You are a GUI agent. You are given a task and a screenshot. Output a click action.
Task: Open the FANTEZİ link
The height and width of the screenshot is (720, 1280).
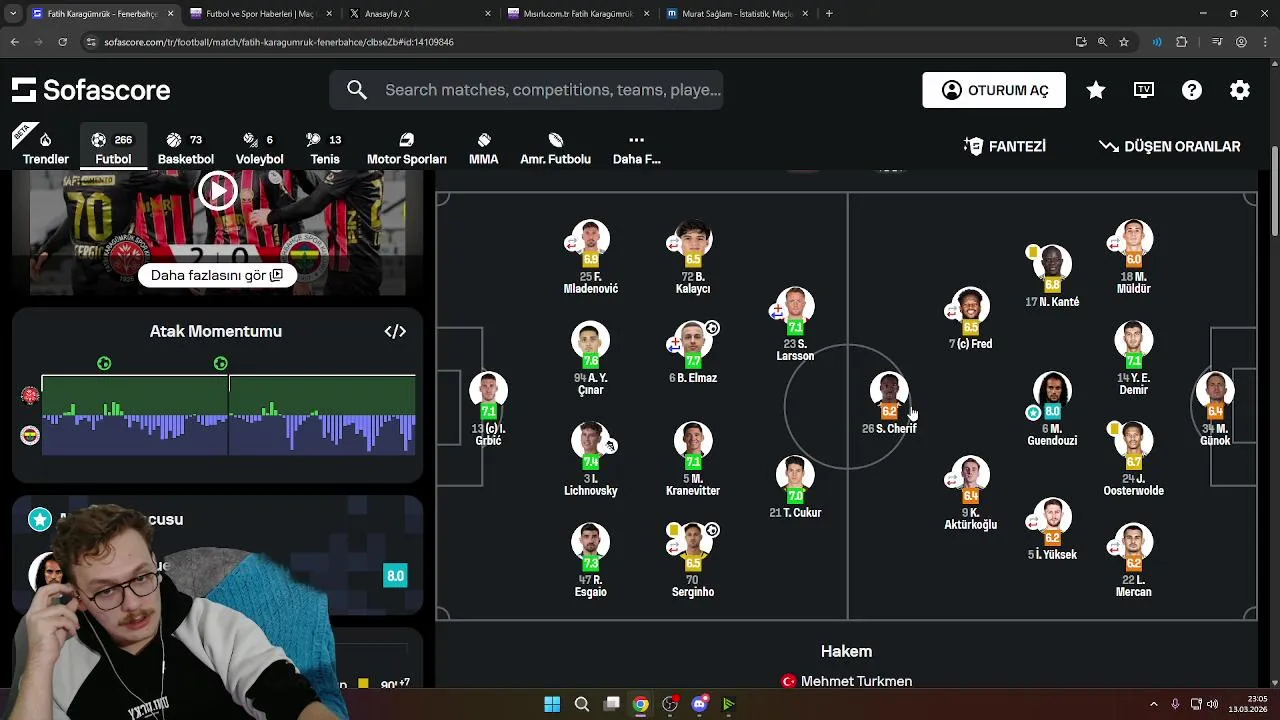tap(1005, 146)
